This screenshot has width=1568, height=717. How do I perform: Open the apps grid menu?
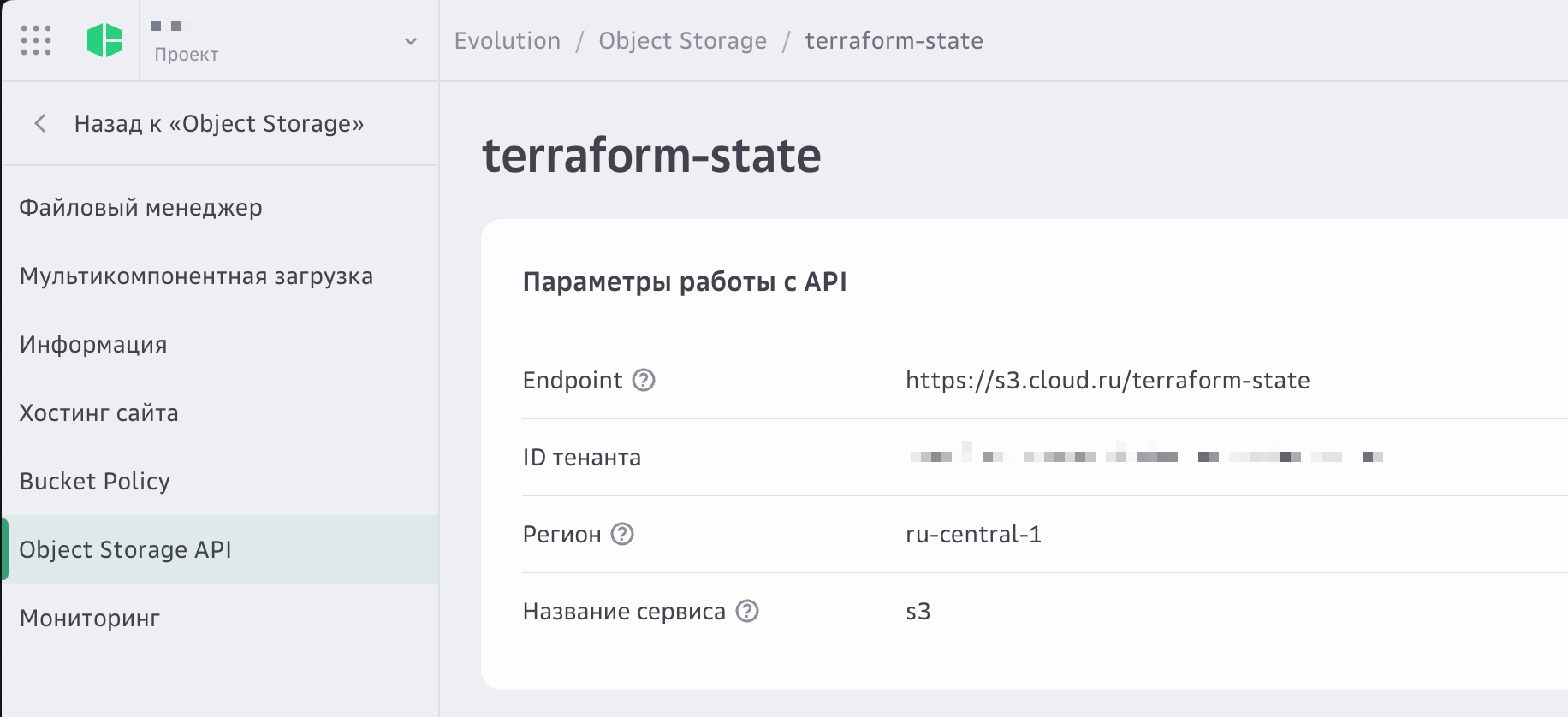[35, 40]
